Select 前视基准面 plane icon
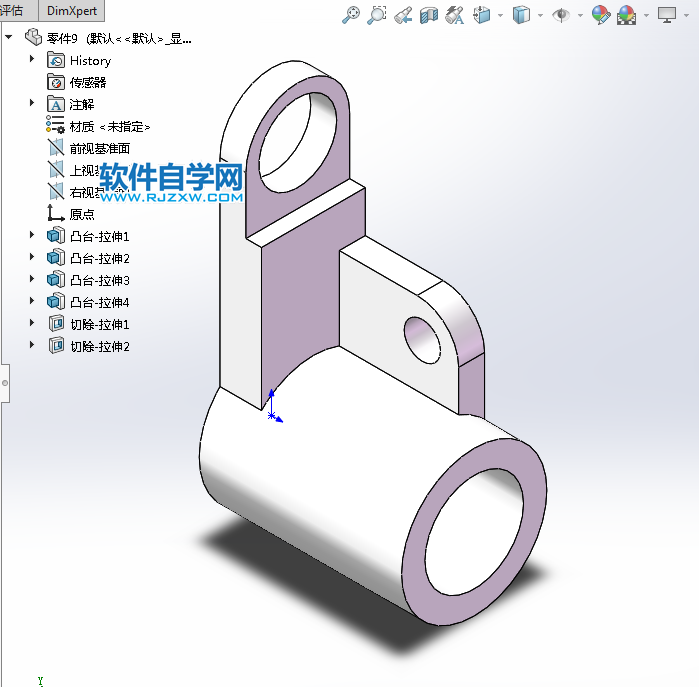 pos(56,148)
